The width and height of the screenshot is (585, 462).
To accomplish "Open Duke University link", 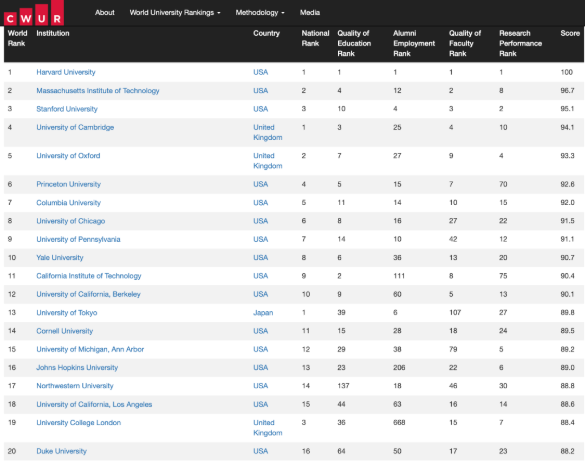I will tap(62, 451).
